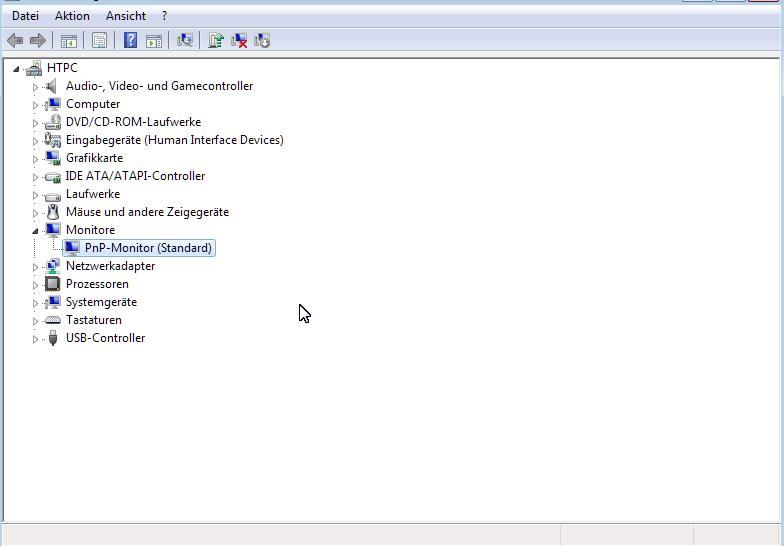
Task: Scan for hardware changes via toolbar icon
Action: (x=184, y=40)
